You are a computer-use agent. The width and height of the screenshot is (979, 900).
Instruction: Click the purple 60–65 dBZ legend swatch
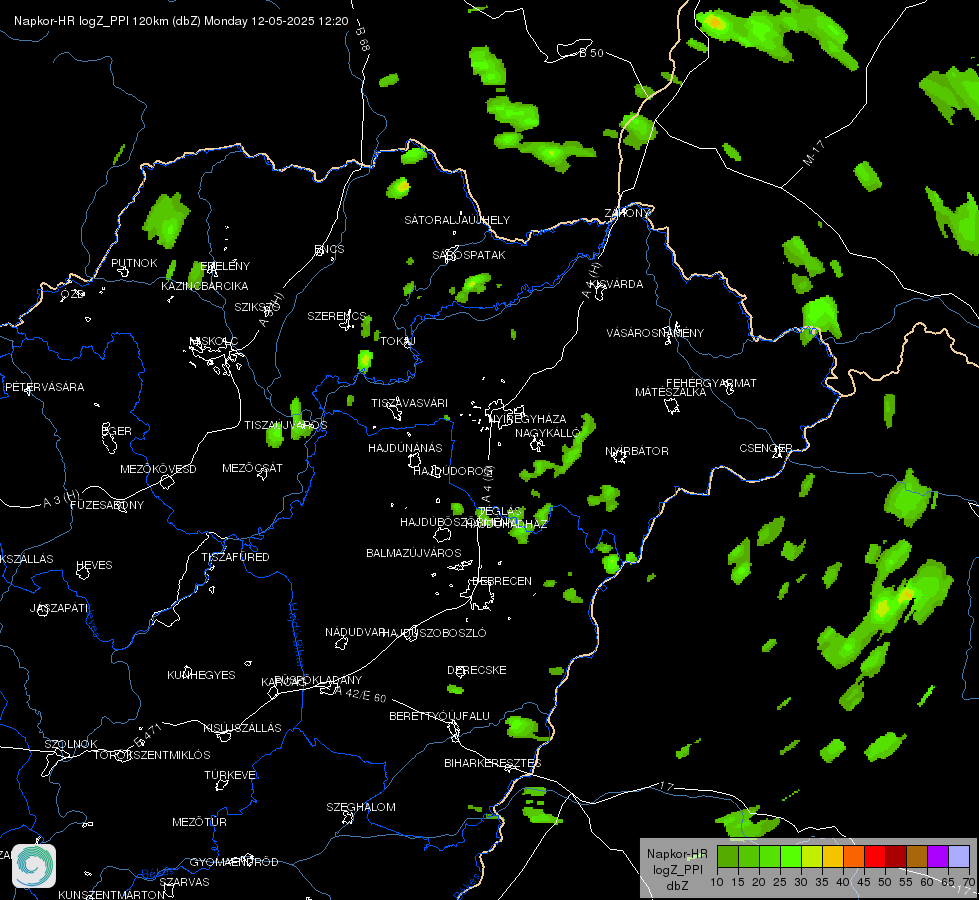point(938,857)
